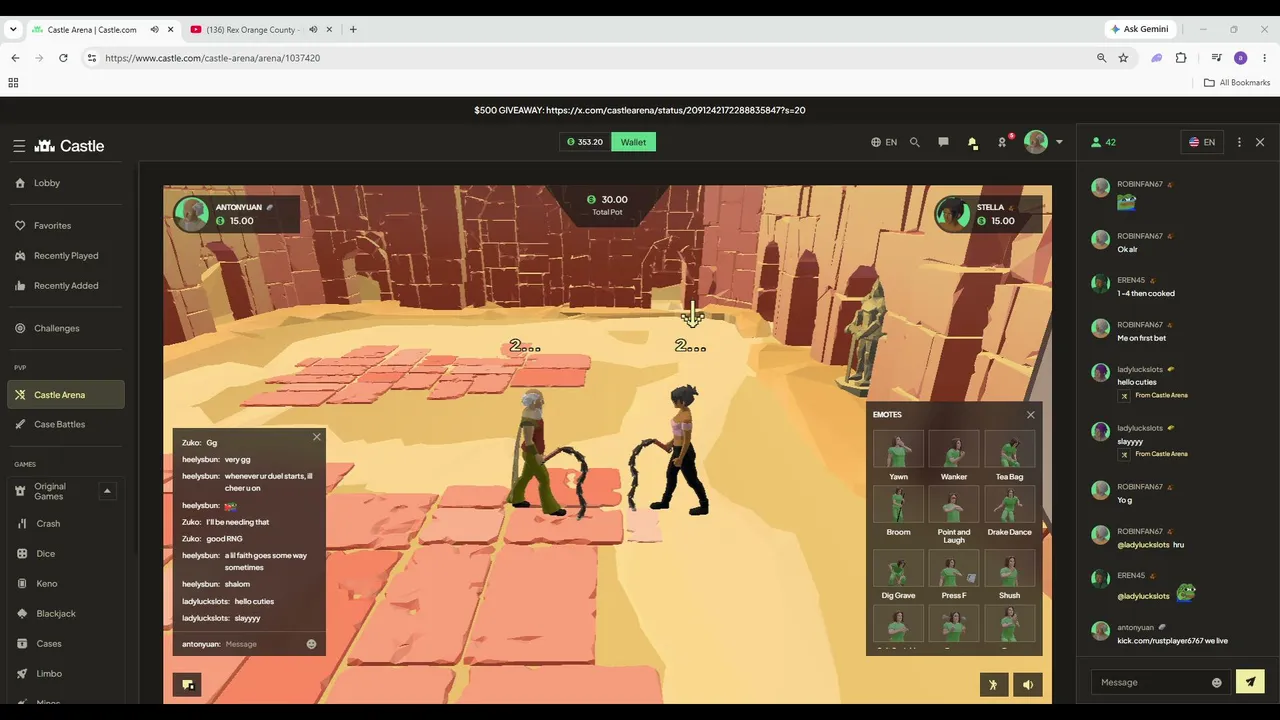This screenshot has width=1280, height=720.
Task: Open browser tab search dropdown
Action: (x=13, y=30)
